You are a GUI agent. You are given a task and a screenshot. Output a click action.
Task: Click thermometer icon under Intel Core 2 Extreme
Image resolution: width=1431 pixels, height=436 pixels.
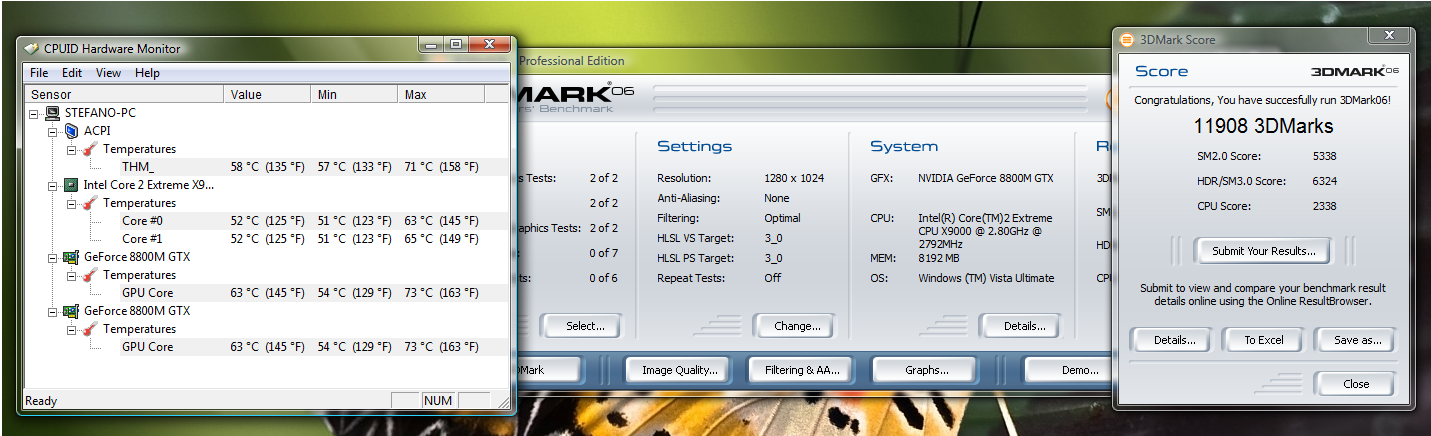pos(90,203)
